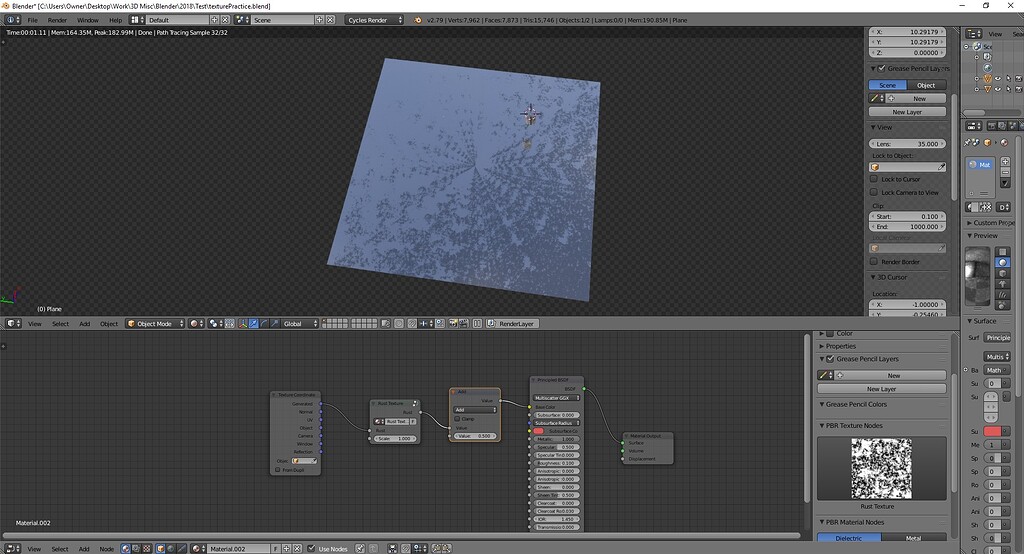Collapse the View panel
The width and height of the screenshot is (1024, 554).
[874, 127]
